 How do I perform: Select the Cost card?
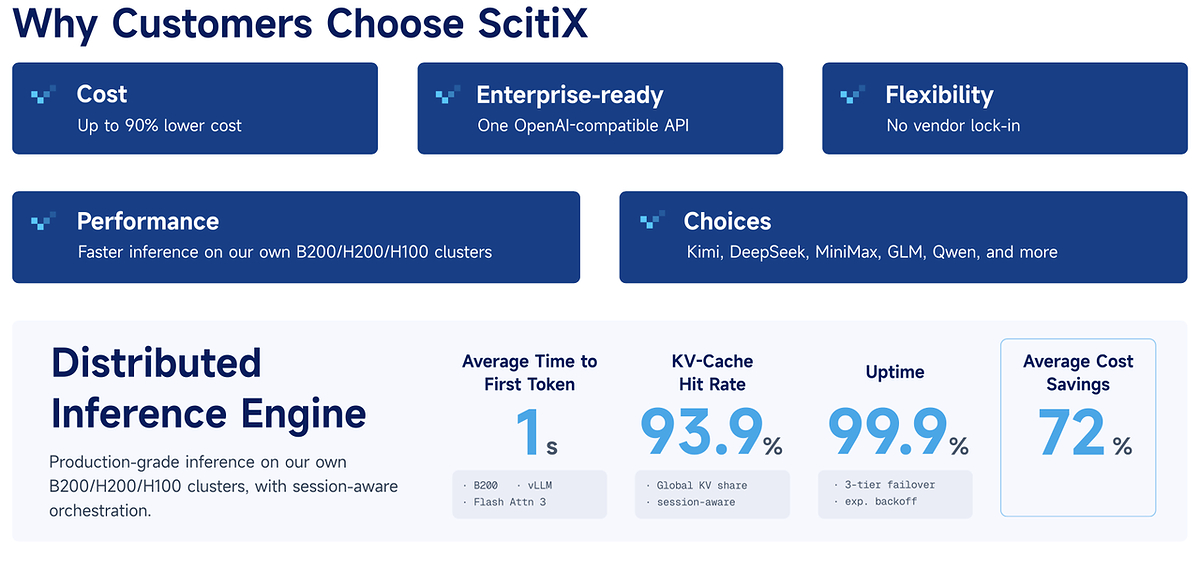click(x=195, y=108)
